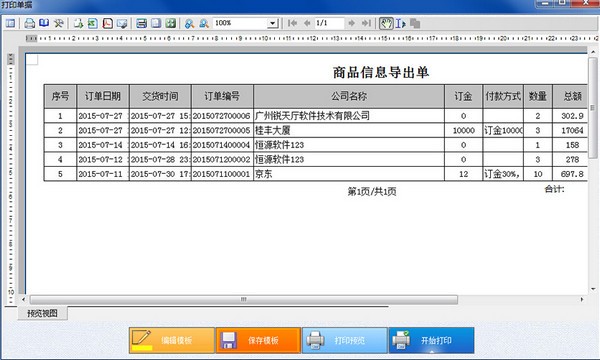This screenshot has height=360, width=600.
Task: Click the horizontal scrollbar right arrow
Action: tap(582, 299)
